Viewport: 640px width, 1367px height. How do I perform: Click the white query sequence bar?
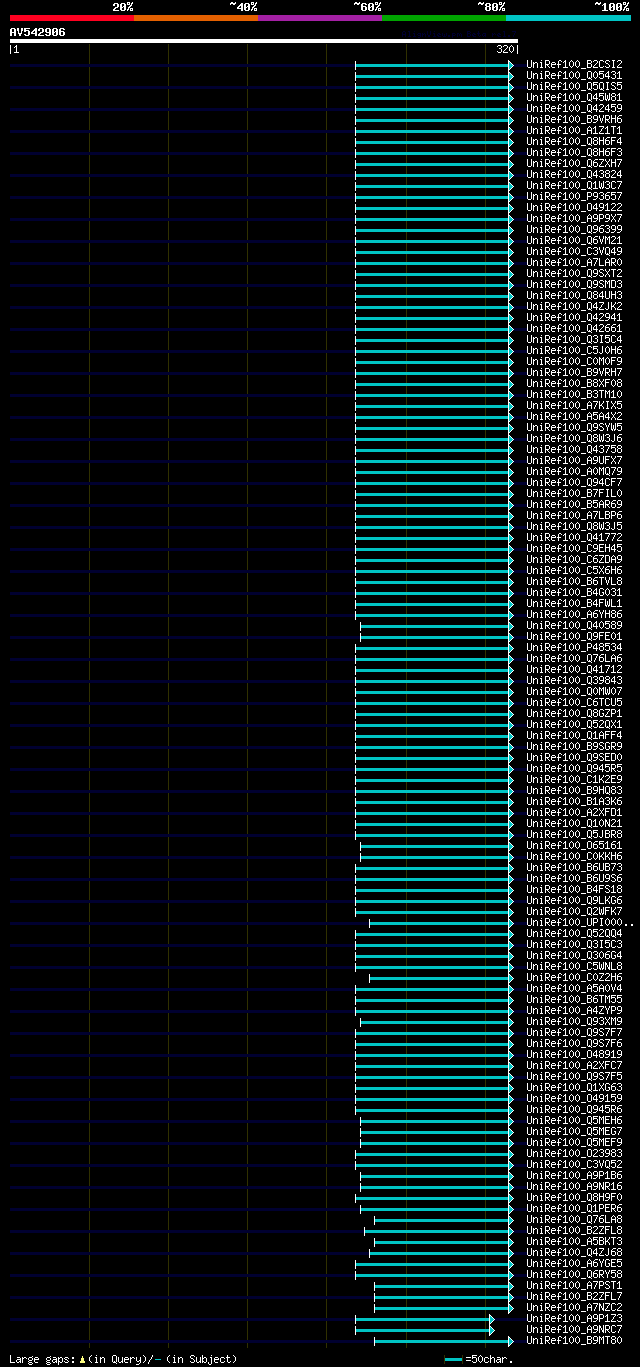click(263, 41)
